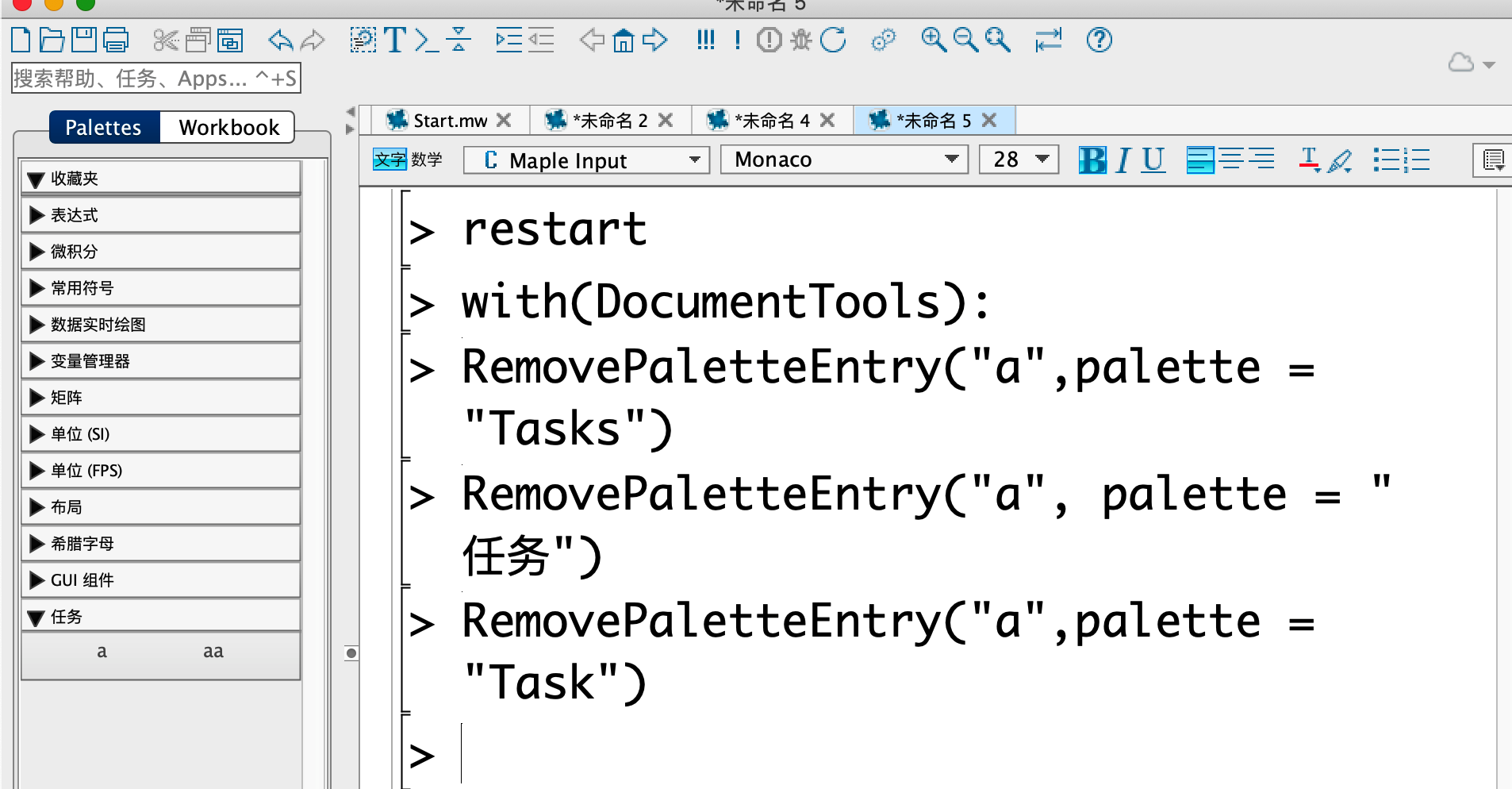Switch input to 数学 math mode
Screen dimensions: 1512x789
tap(427, 160)
